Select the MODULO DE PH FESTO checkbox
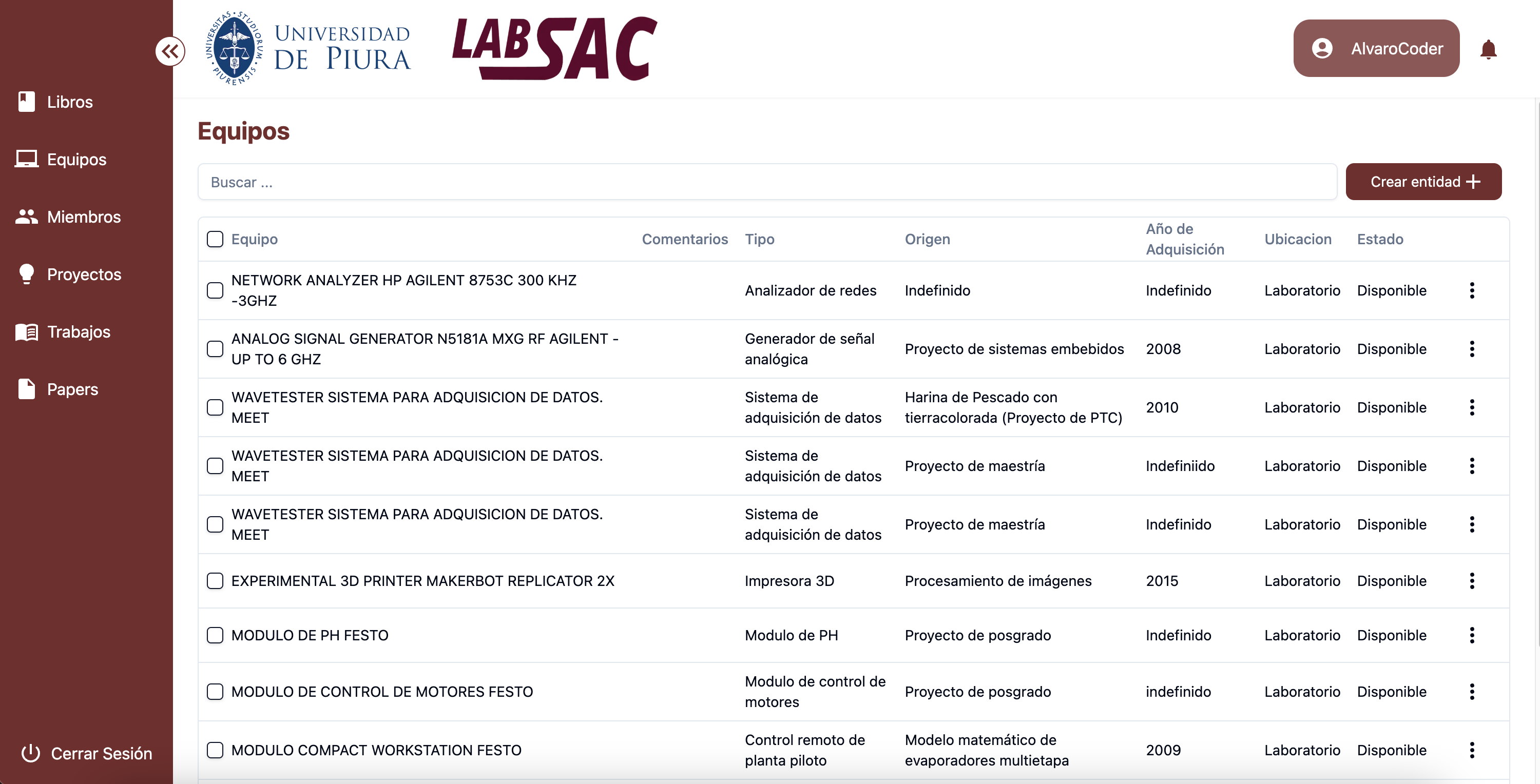Viewport: 1540px width, 784px height. coord(215,635)
